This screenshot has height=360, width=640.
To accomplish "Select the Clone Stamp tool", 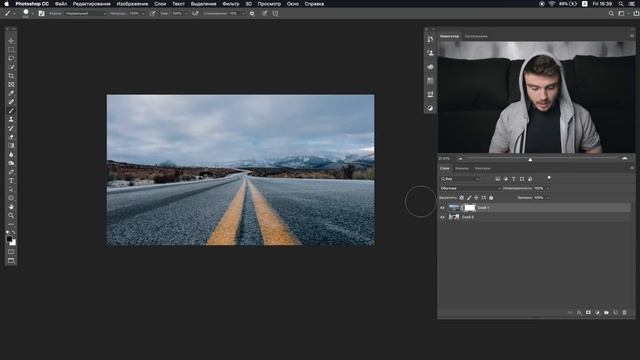I will click(11, 120).
